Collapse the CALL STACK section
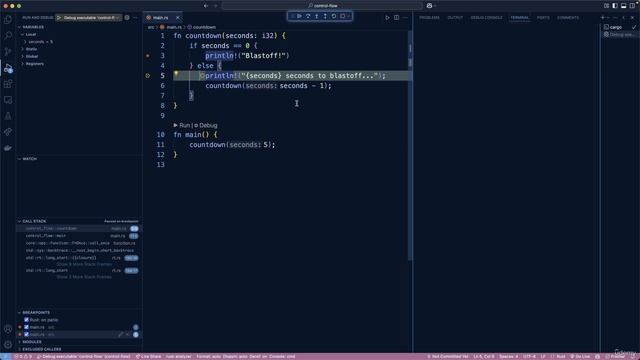Screen dimensions: 640x360 pyautogui.click(x=34, y=221)
